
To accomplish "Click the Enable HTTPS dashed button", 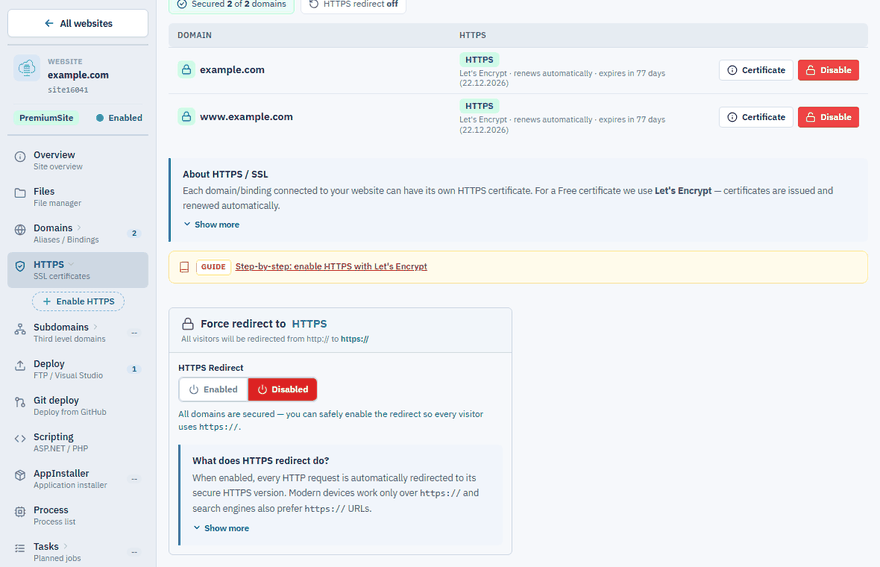I will tap(79, 301).
